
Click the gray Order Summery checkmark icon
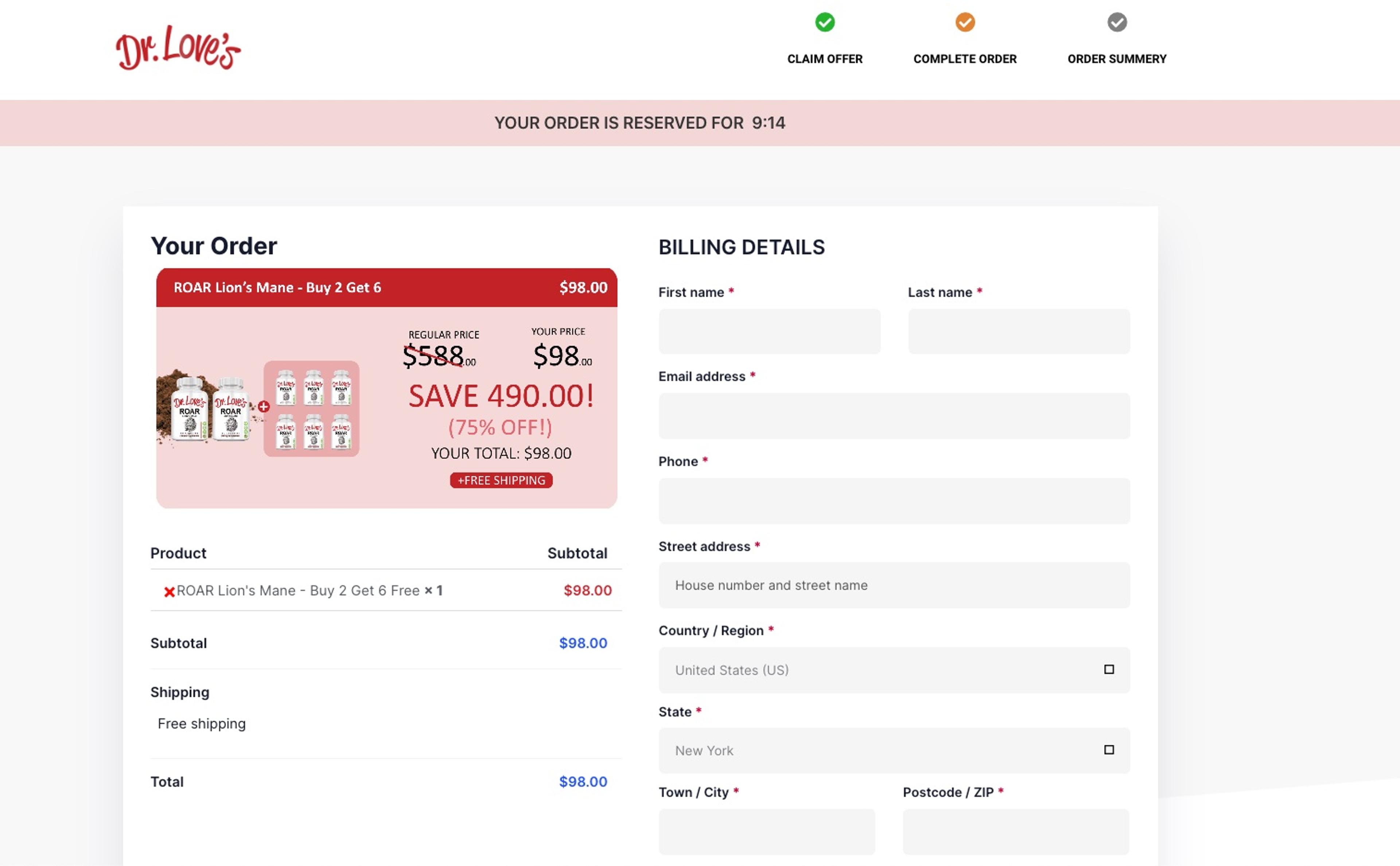(1117, 22)
